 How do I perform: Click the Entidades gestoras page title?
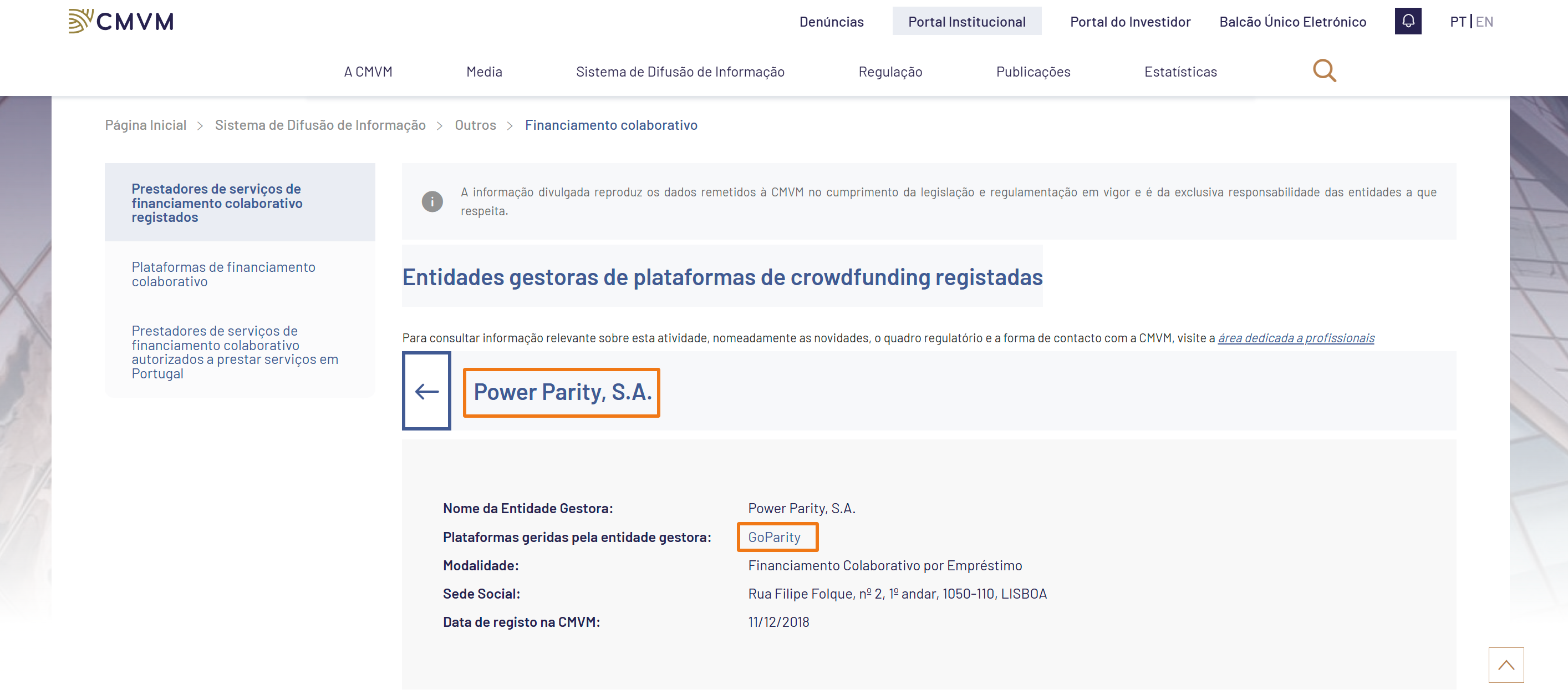click(722, 277)
